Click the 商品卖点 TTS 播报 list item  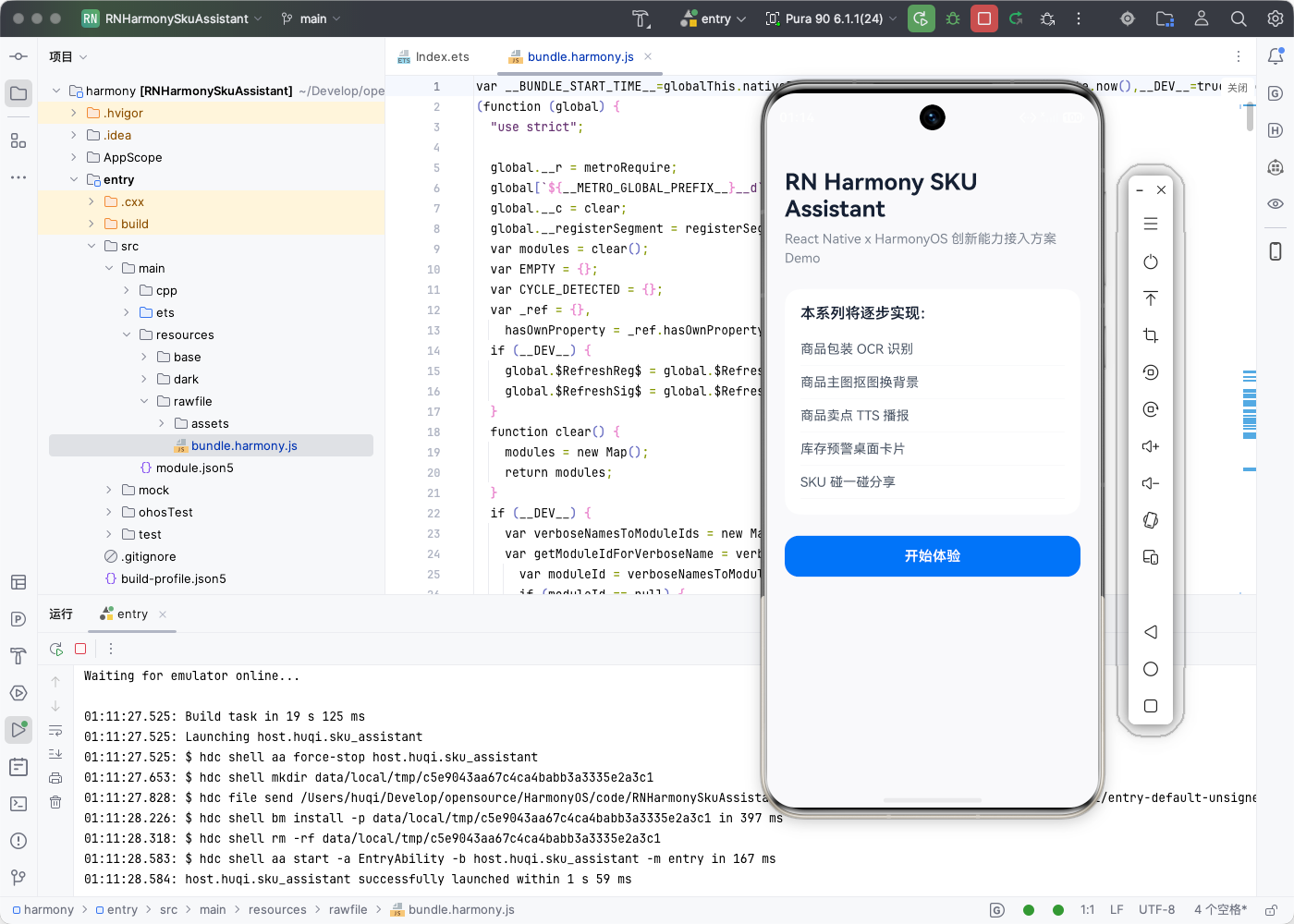933,415
